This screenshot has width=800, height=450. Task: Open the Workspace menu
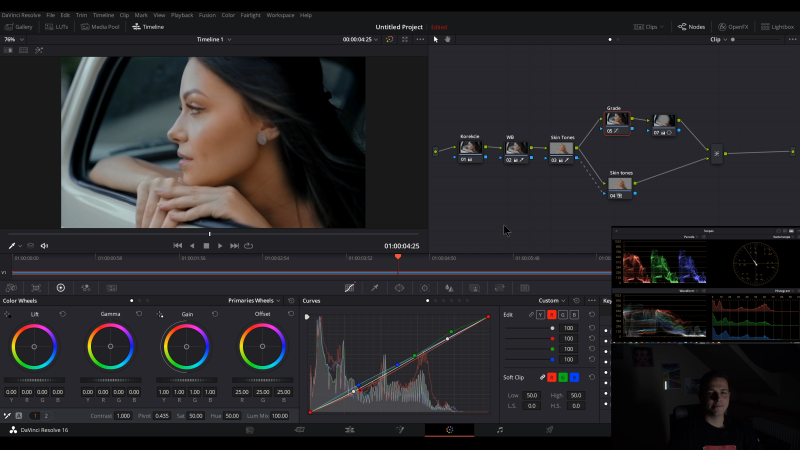(x=280, y=15)
